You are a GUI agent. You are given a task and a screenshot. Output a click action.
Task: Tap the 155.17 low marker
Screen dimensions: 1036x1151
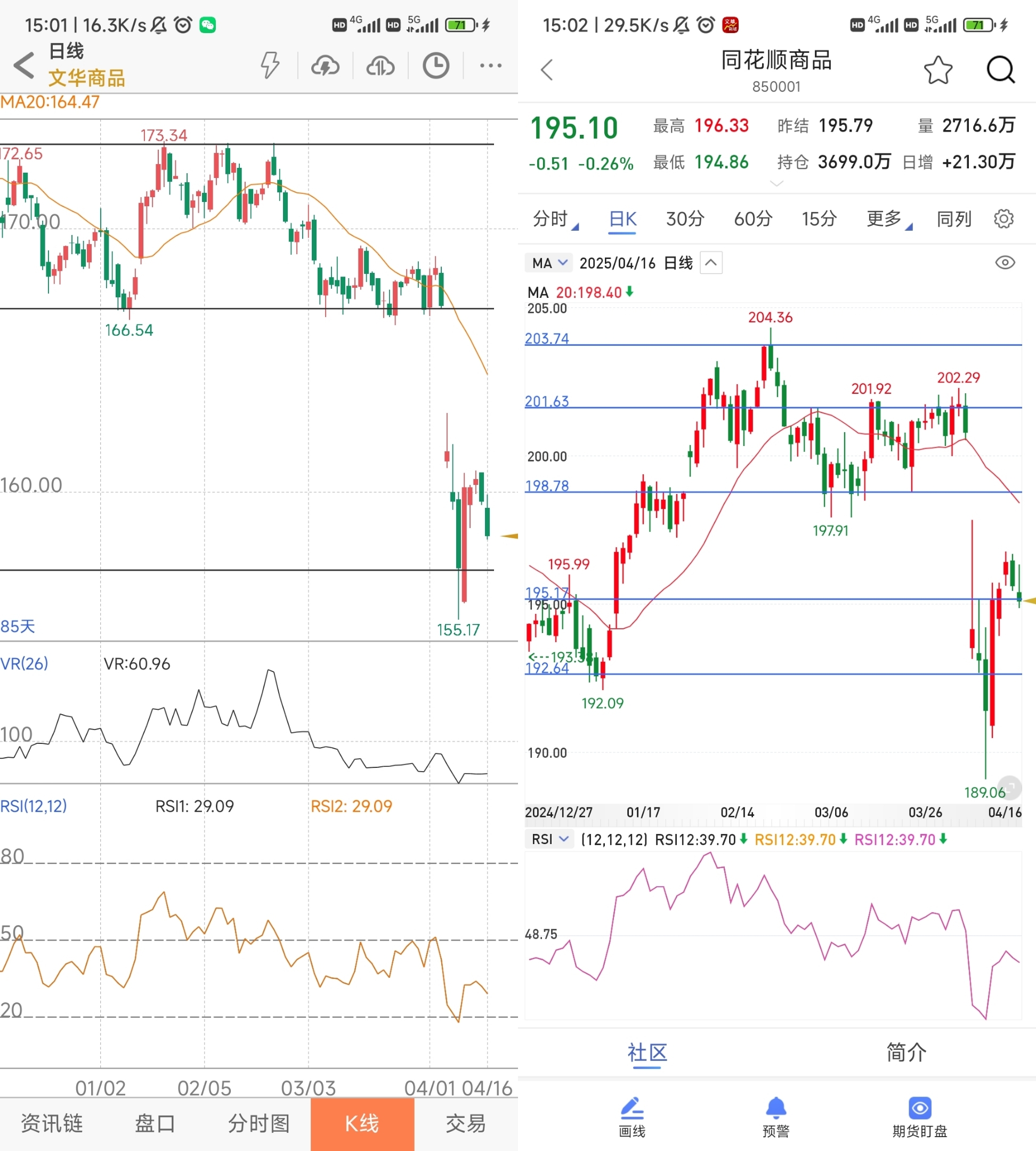tap(458, 630)
